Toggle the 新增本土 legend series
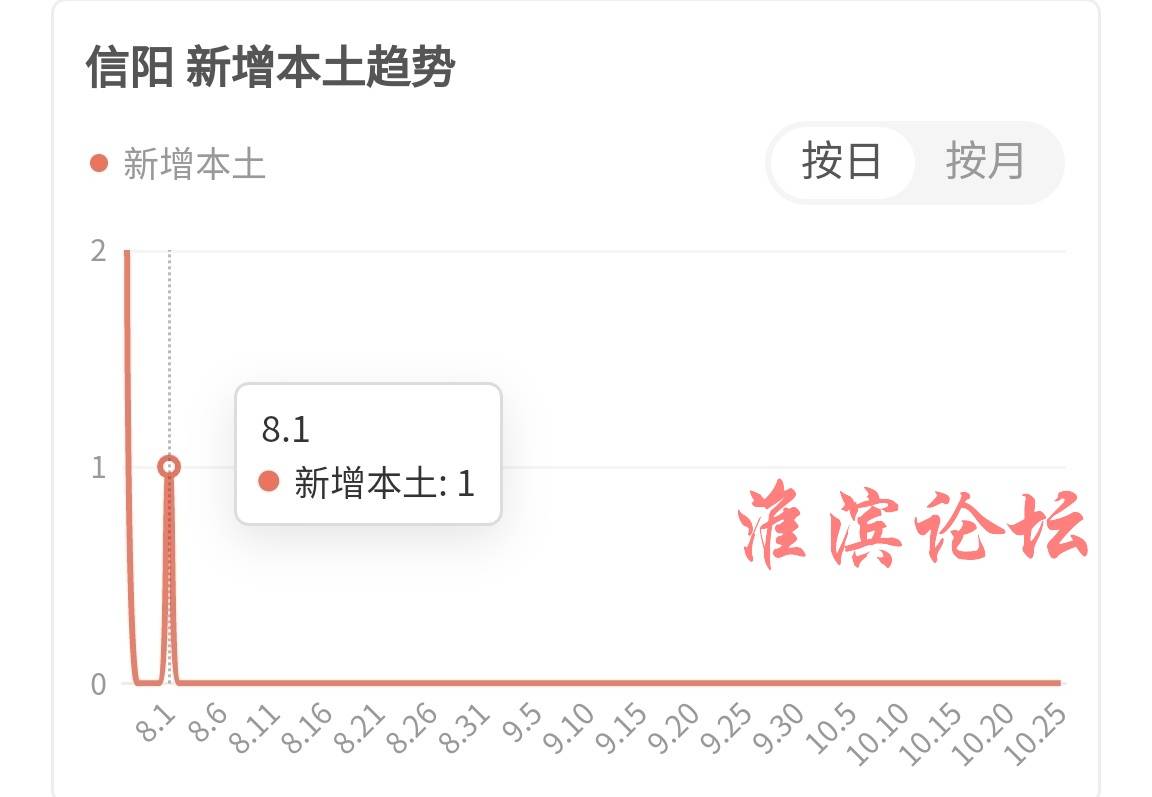 point(177,163)
